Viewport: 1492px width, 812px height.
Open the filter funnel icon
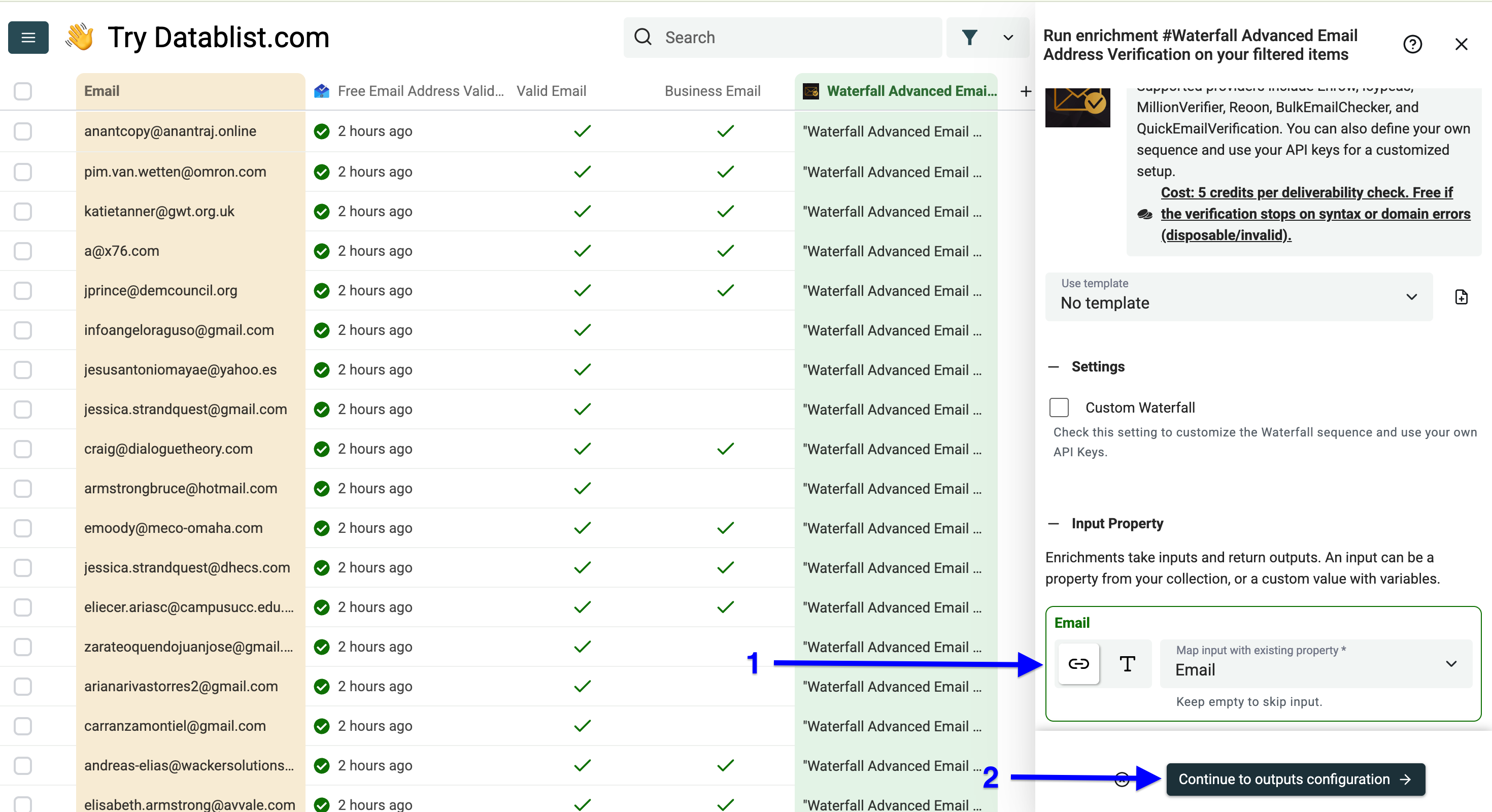tap(970, 38)
